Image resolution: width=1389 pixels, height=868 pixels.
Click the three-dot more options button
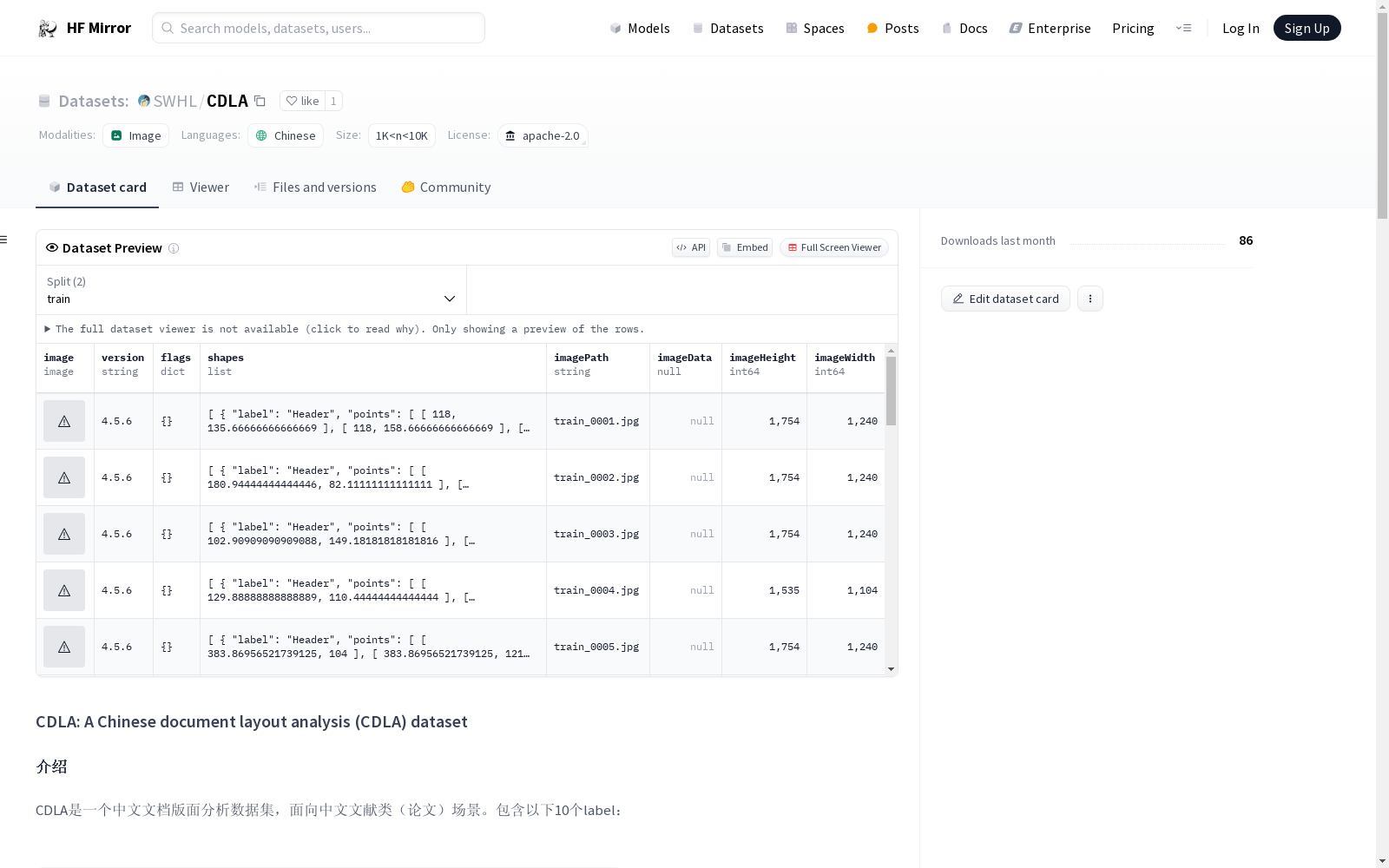(x=1090, y=299)
